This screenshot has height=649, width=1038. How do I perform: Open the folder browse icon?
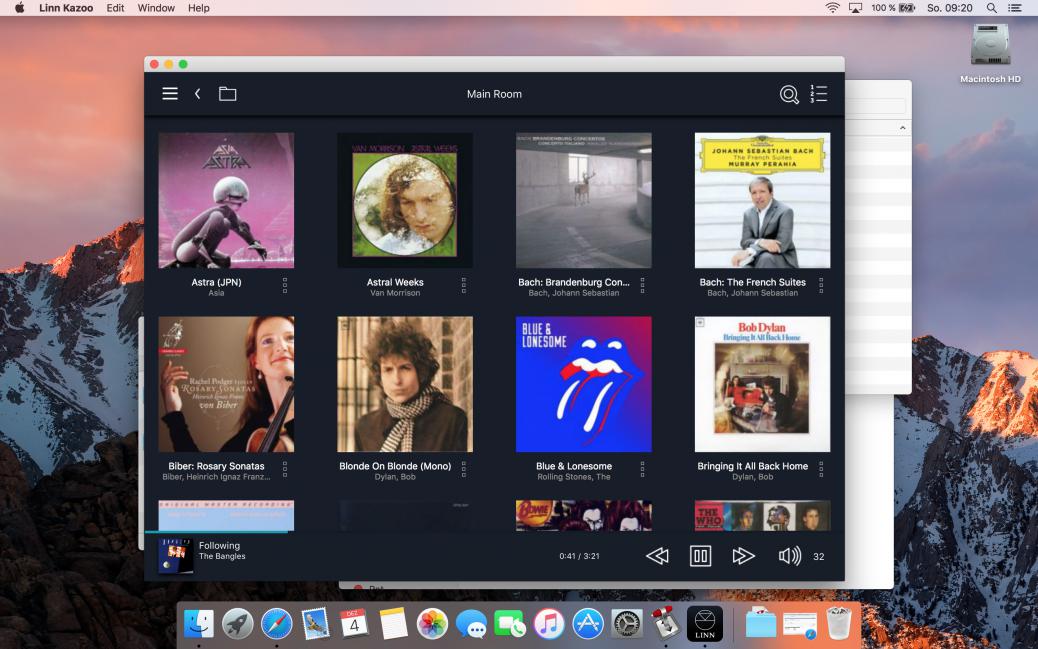[228, 94]
